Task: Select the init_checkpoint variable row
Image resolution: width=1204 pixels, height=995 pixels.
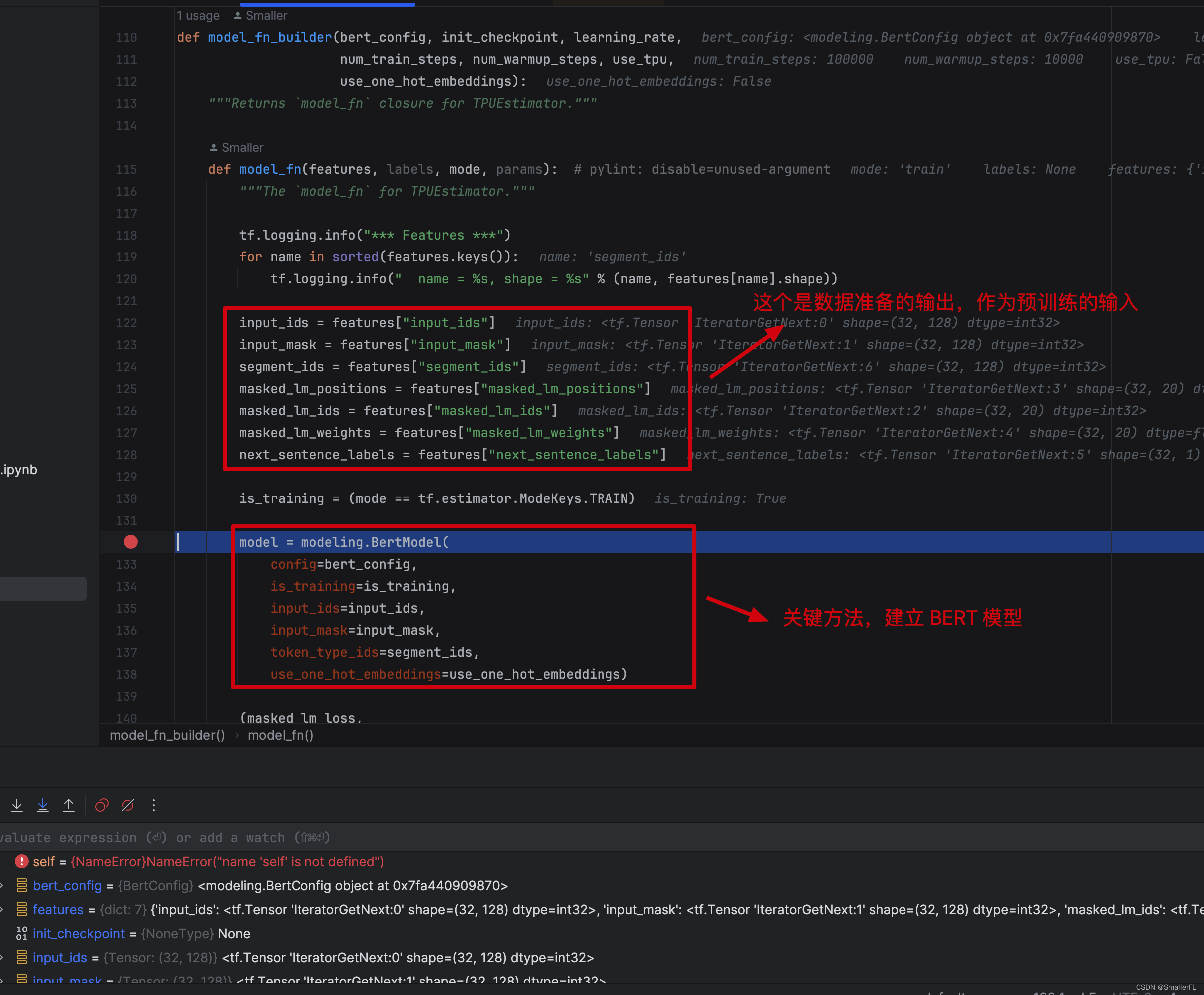Action: click(x=602, y=934)
